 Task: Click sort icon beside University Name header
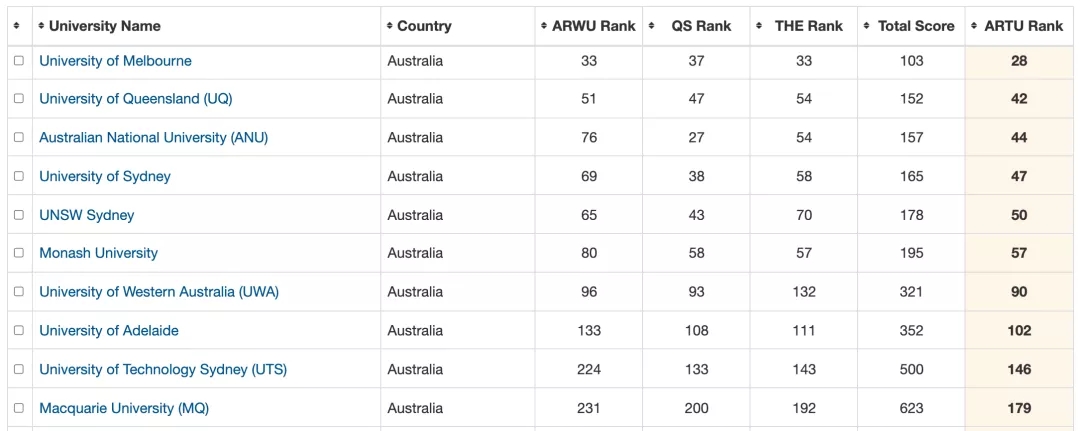41,26
